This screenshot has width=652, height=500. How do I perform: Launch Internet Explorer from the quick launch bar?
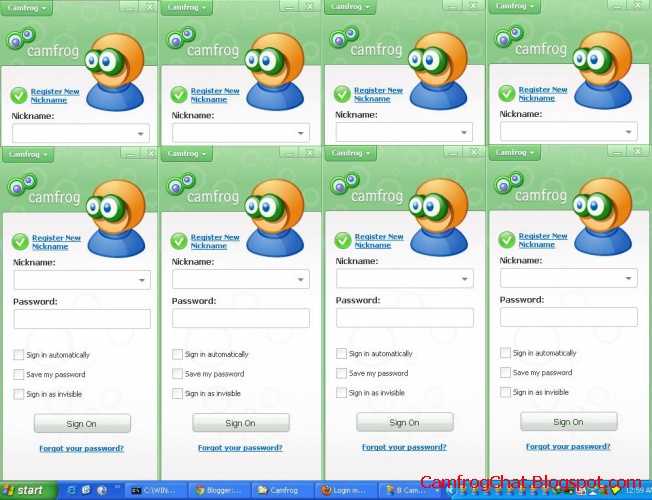click(x=72, y=490)
